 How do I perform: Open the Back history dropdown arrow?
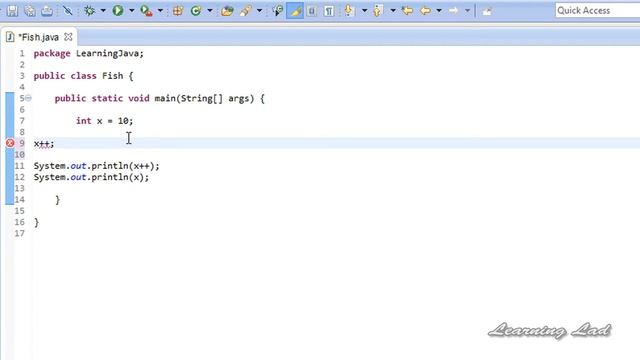[439, 11]
